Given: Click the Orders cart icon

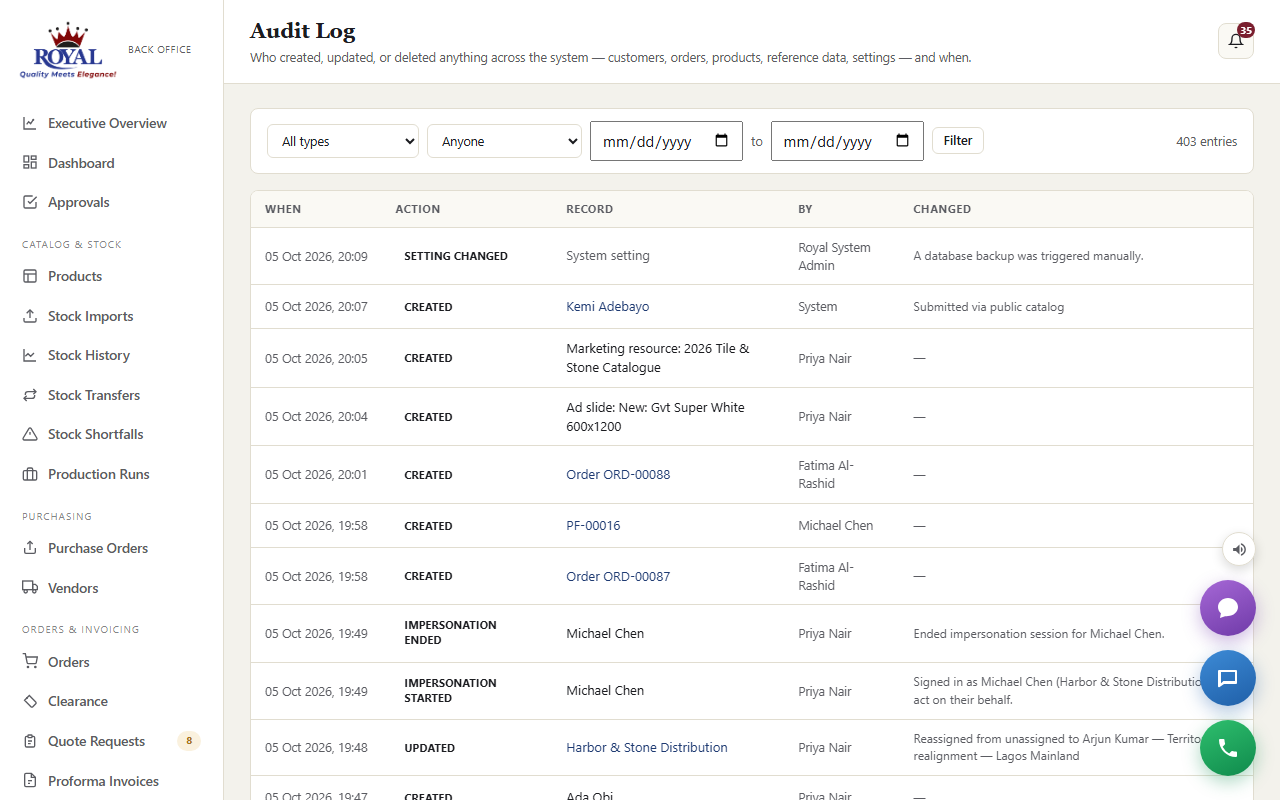Looking at the screenshot, I should [x=30, y=662].
